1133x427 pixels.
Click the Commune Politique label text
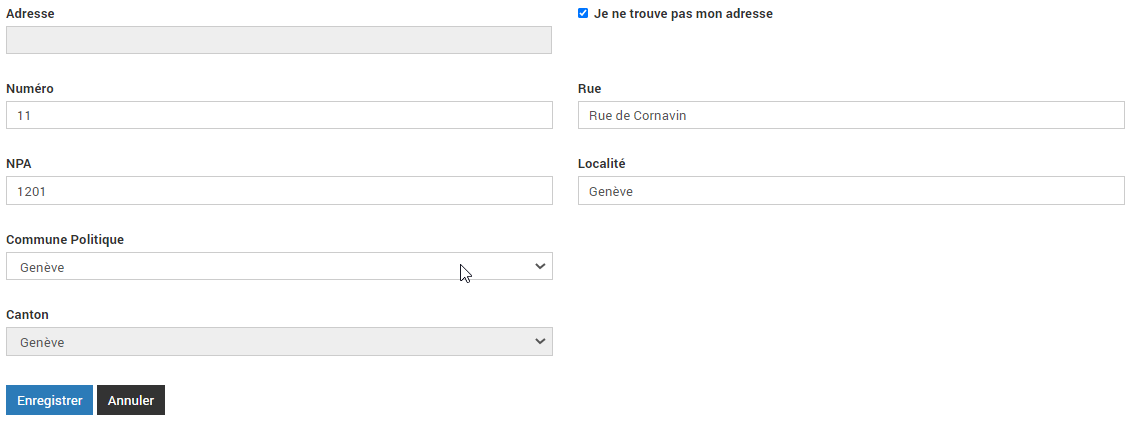click(65, 240)
